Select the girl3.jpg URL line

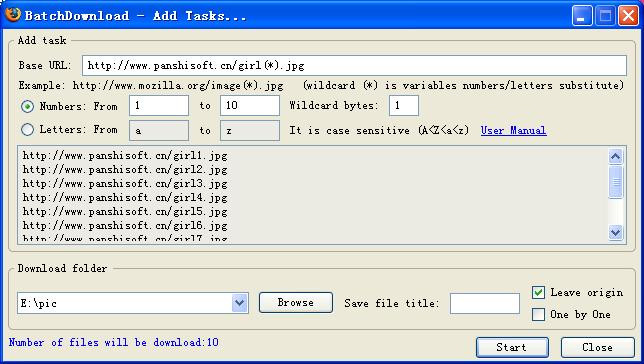point(125,184)
